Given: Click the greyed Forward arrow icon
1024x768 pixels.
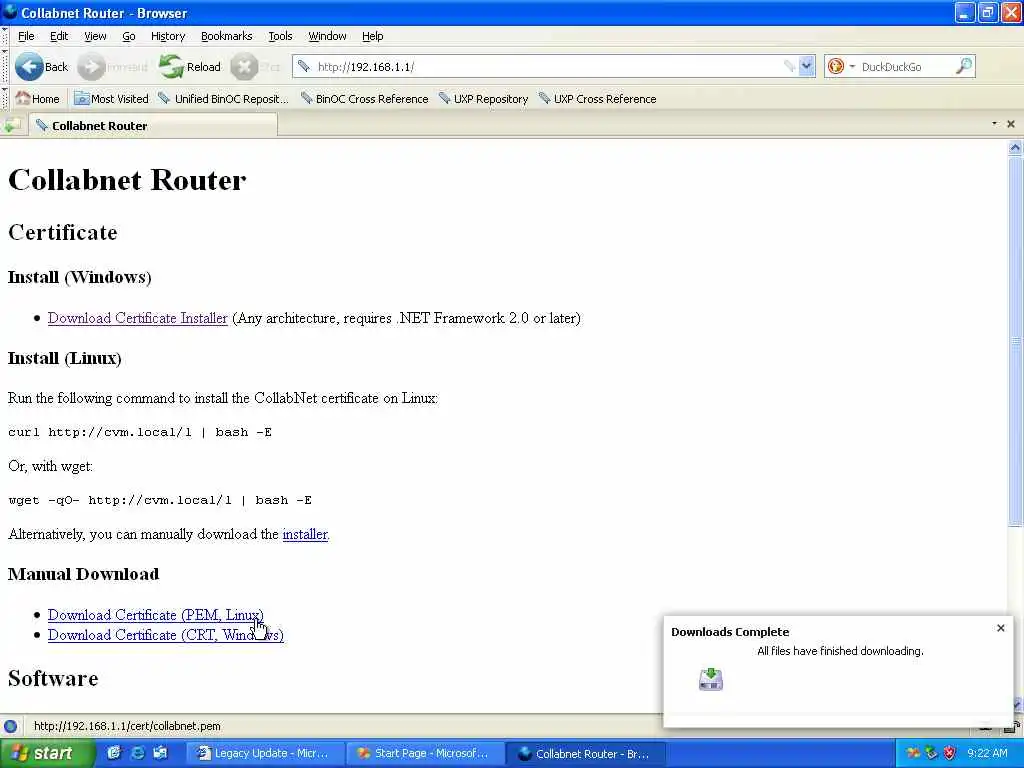Looking at the screenshot, I should (x=91, y=67).
